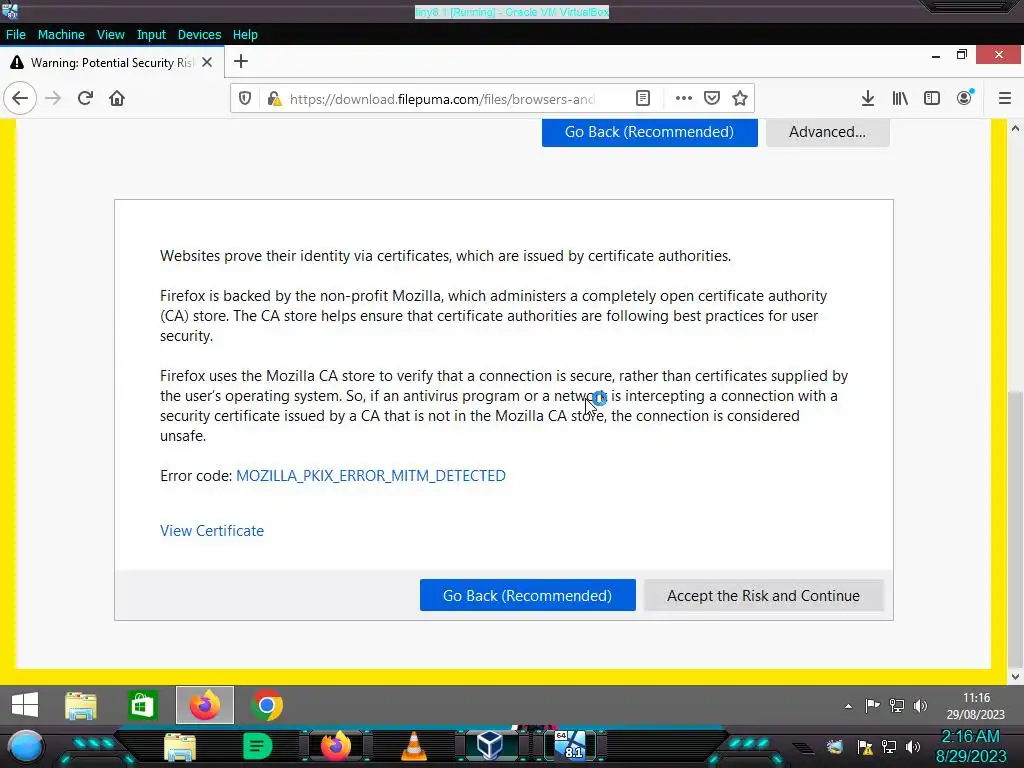The image size is (1024, 768).
Task: Click Accept the Risk and Continue
Action: [763, 596]
